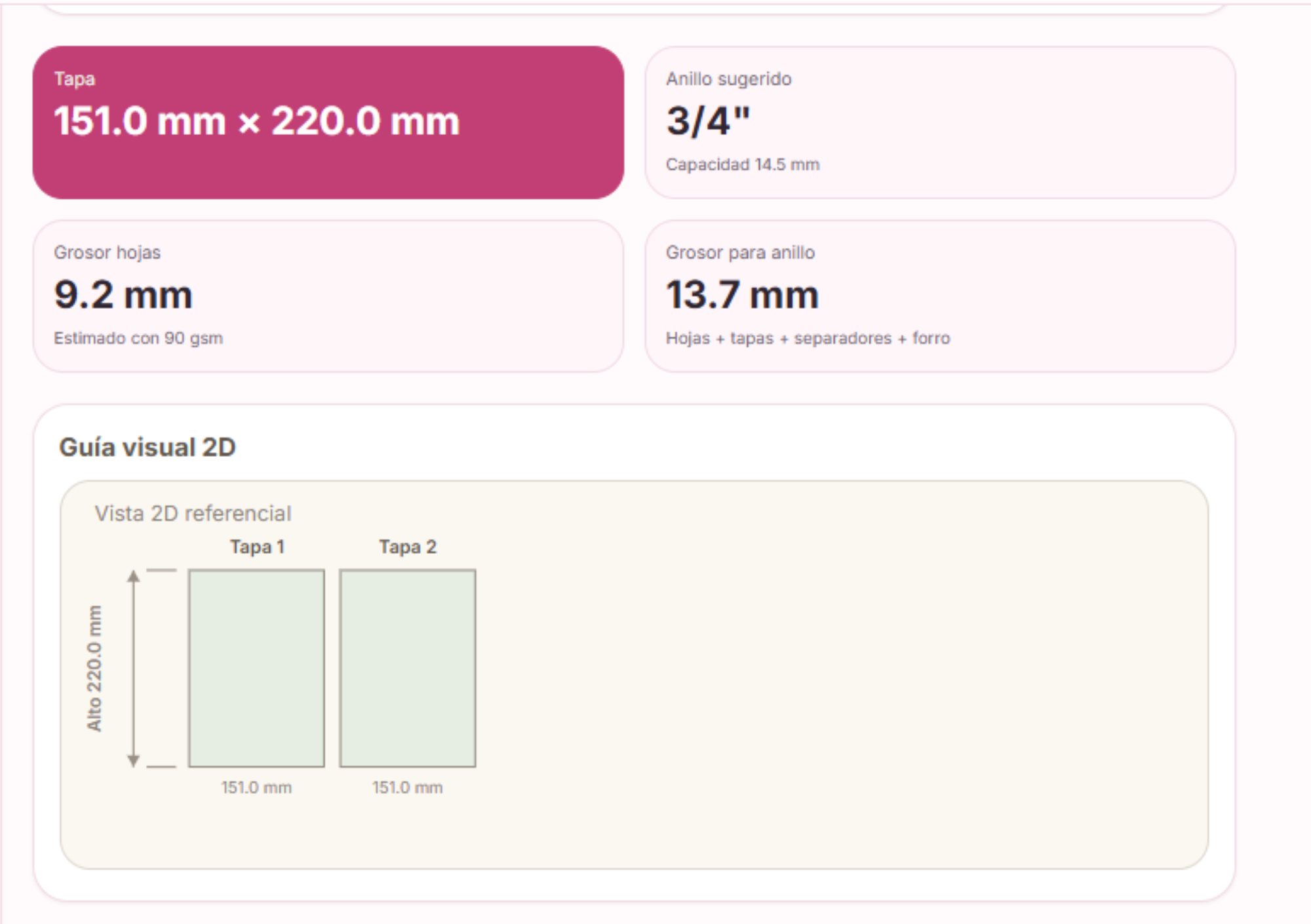The width and height of the screenshot is (1311, 924).
Task: Select the Tapa 2 rectangle in diagram
Action: point(408,668)
